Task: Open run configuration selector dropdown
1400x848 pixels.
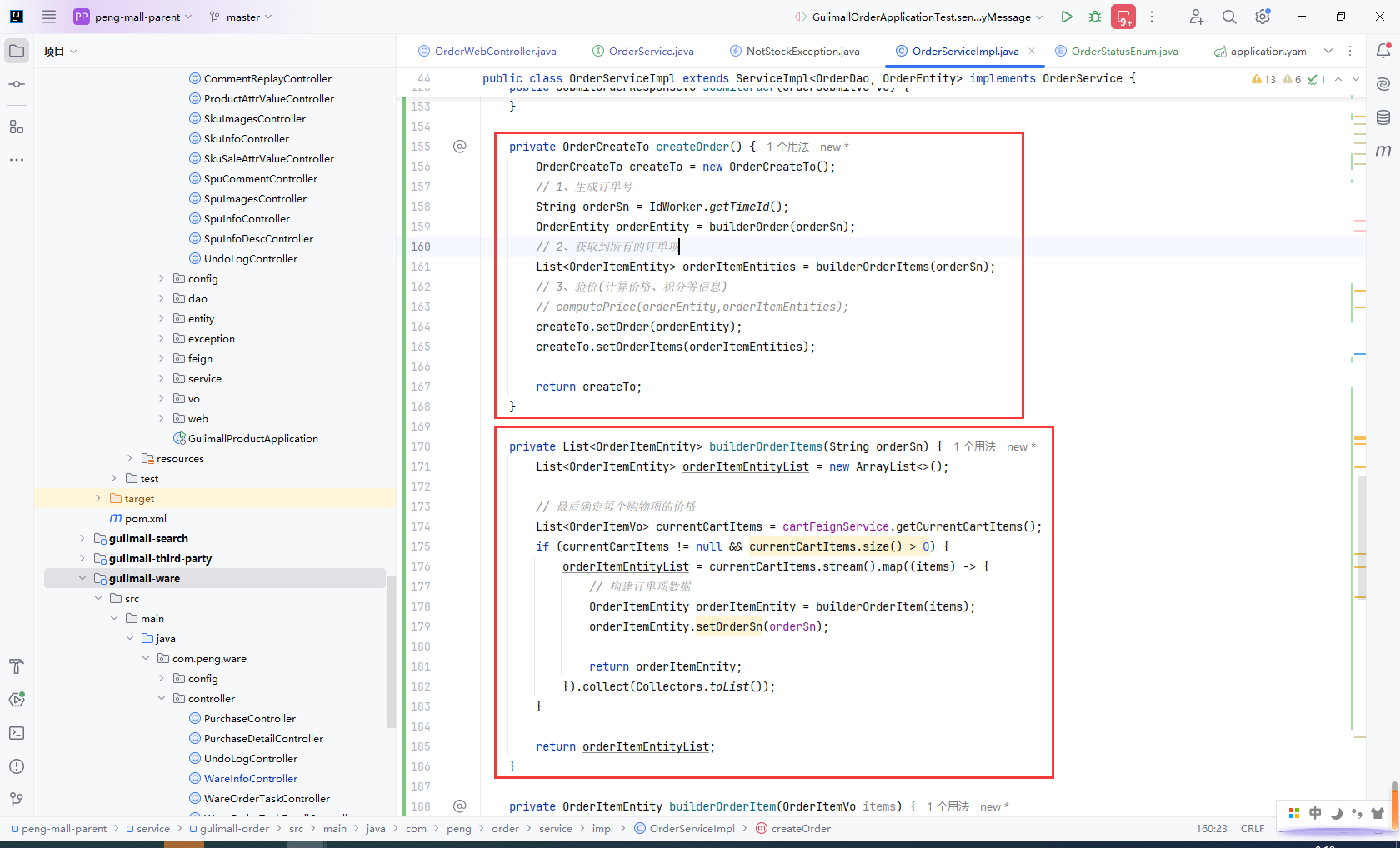Action: coord(919,17)
